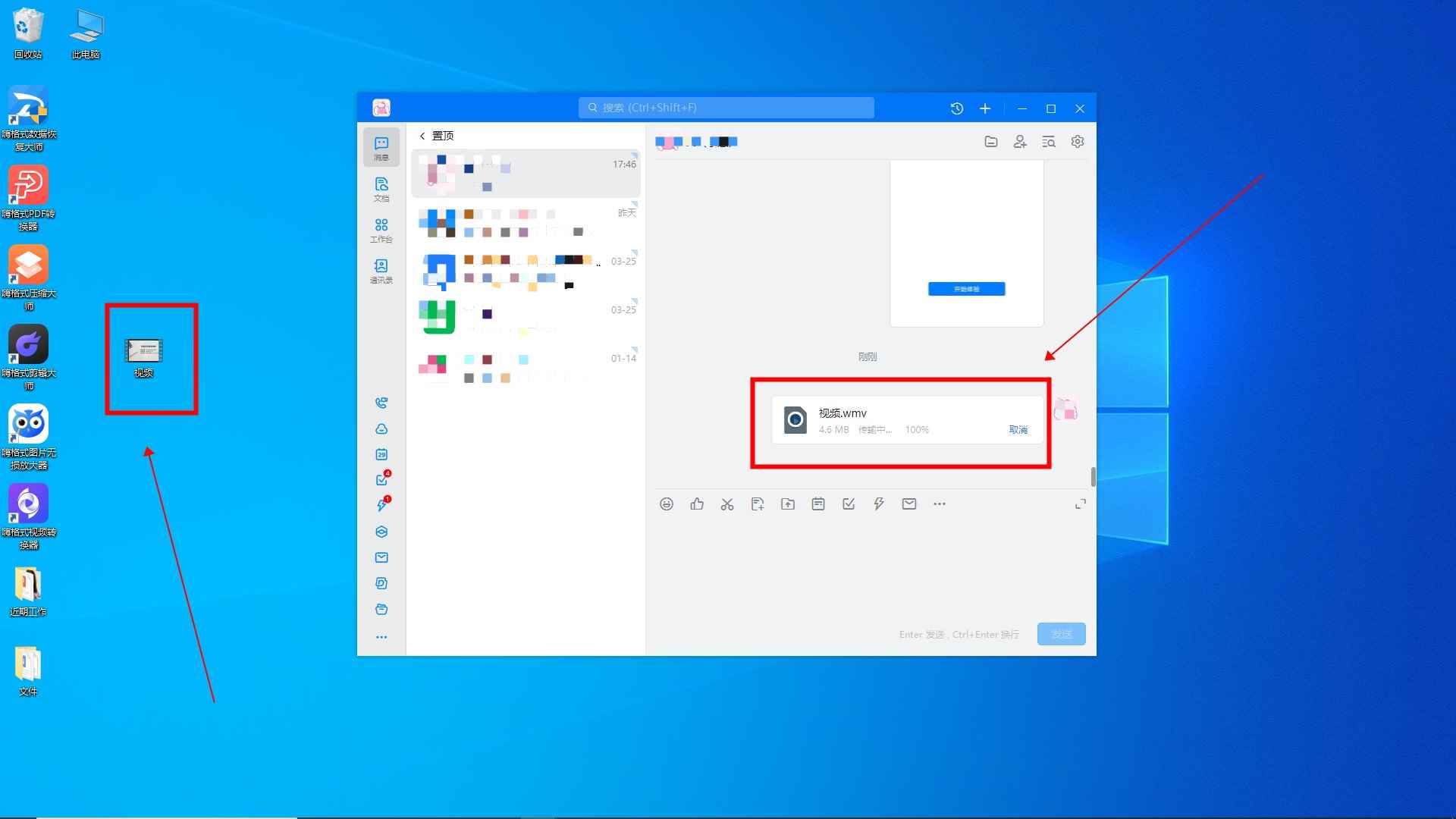
Task: Click the blue 发送 send button
Action: (1061, 634)
